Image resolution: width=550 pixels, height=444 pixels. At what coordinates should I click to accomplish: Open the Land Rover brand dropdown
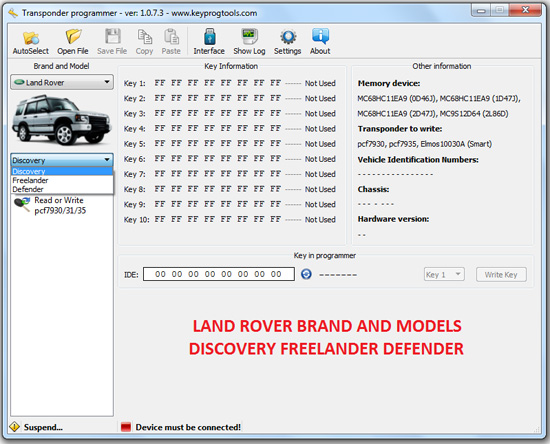[62, 82]
